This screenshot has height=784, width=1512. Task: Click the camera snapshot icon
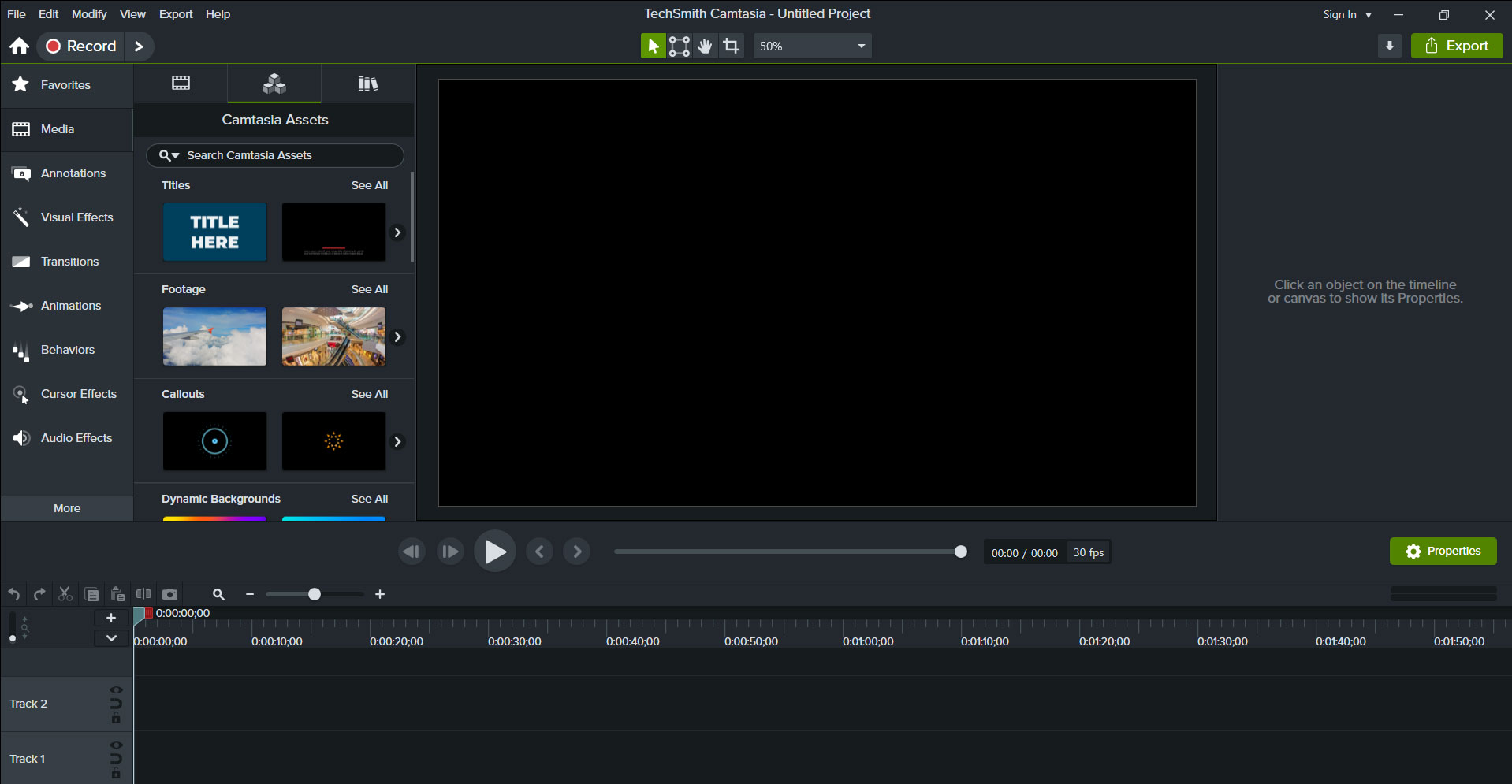169,594
